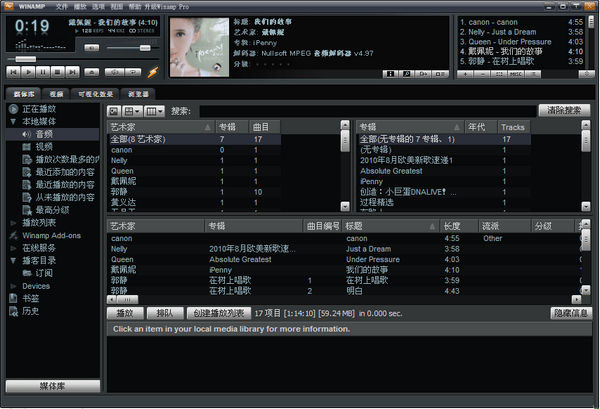Open file info with the i button
The height and width of the screenshot is (409, 600).
coord(391,74)
